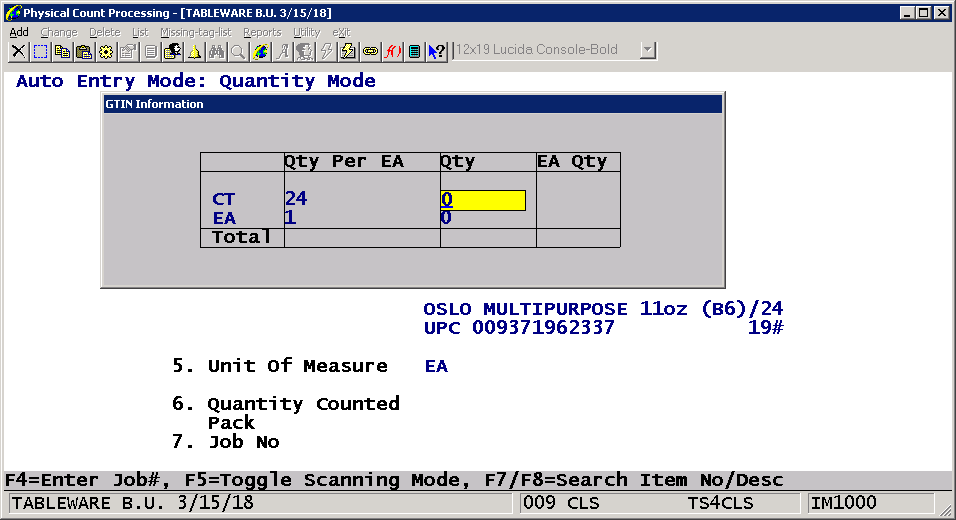Open the Delete menu
This screenshot has width=956, height=520.
tap(105, 32)
